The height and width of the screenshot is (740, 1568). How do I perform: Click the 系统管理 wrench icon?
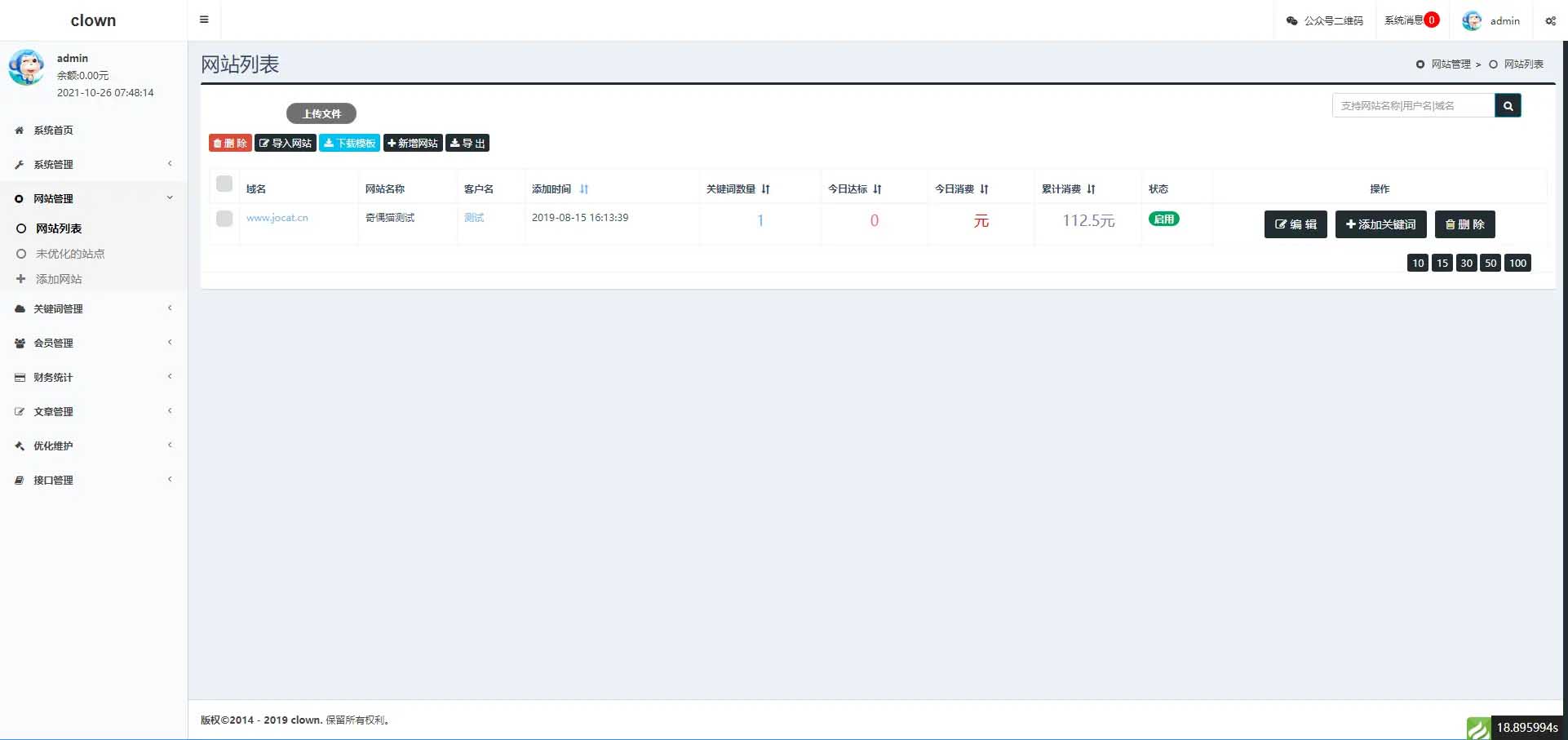pos(19,164)
